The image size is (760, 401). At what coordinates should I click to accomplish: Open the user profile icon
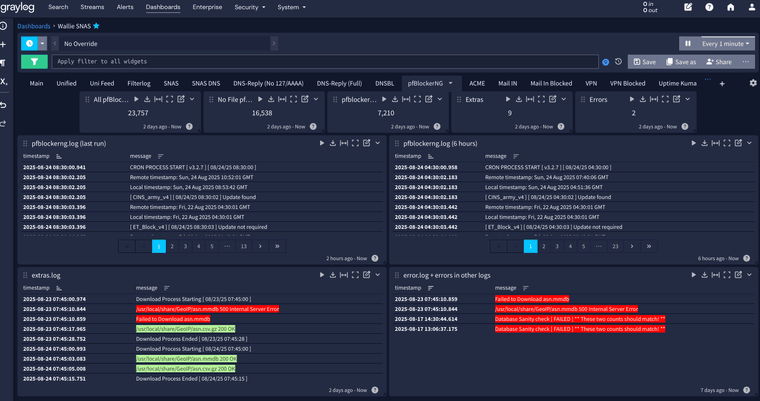pos(752,7)
